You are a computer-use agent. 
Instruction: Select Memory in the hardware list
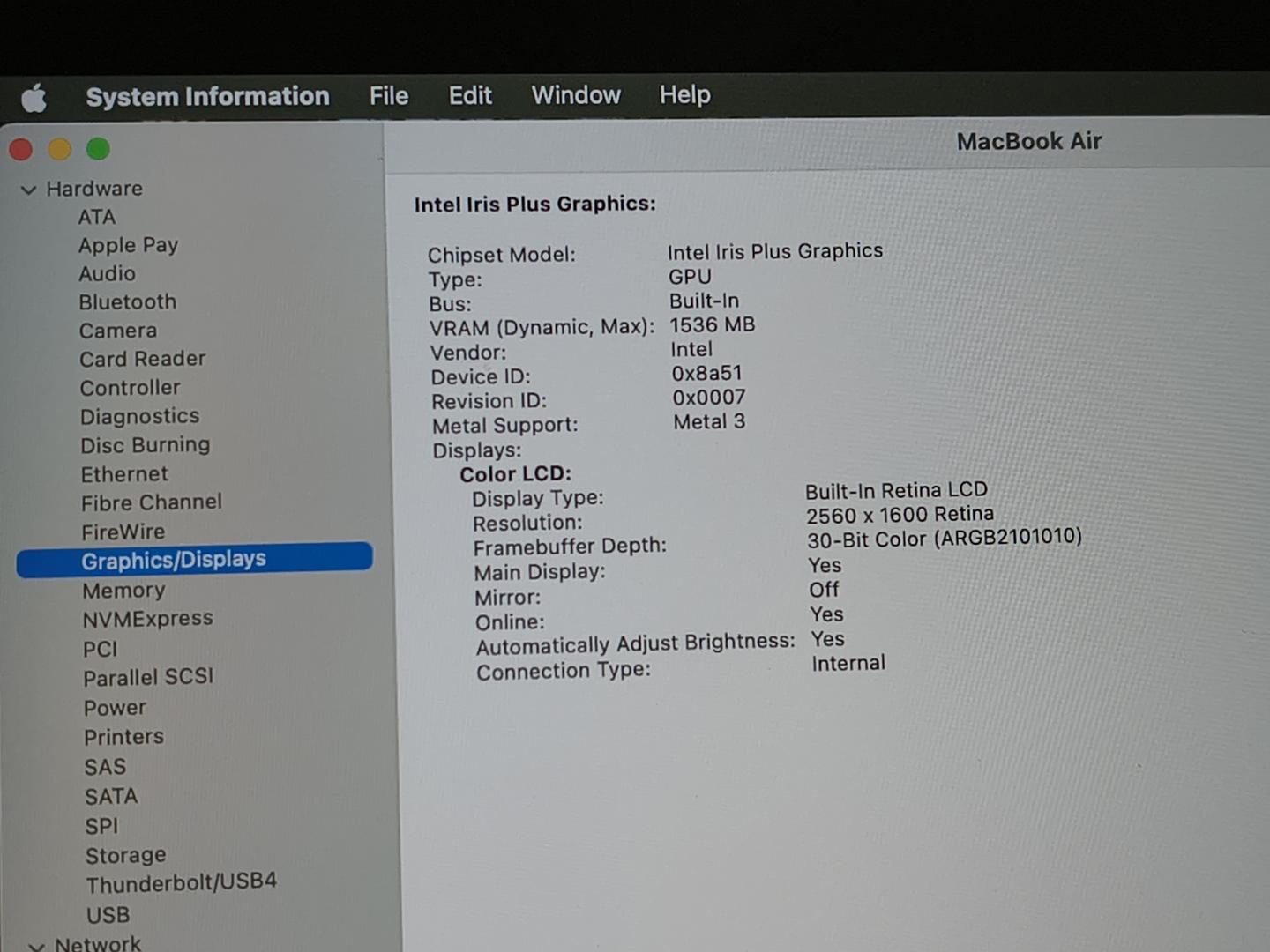click(123, 591)
